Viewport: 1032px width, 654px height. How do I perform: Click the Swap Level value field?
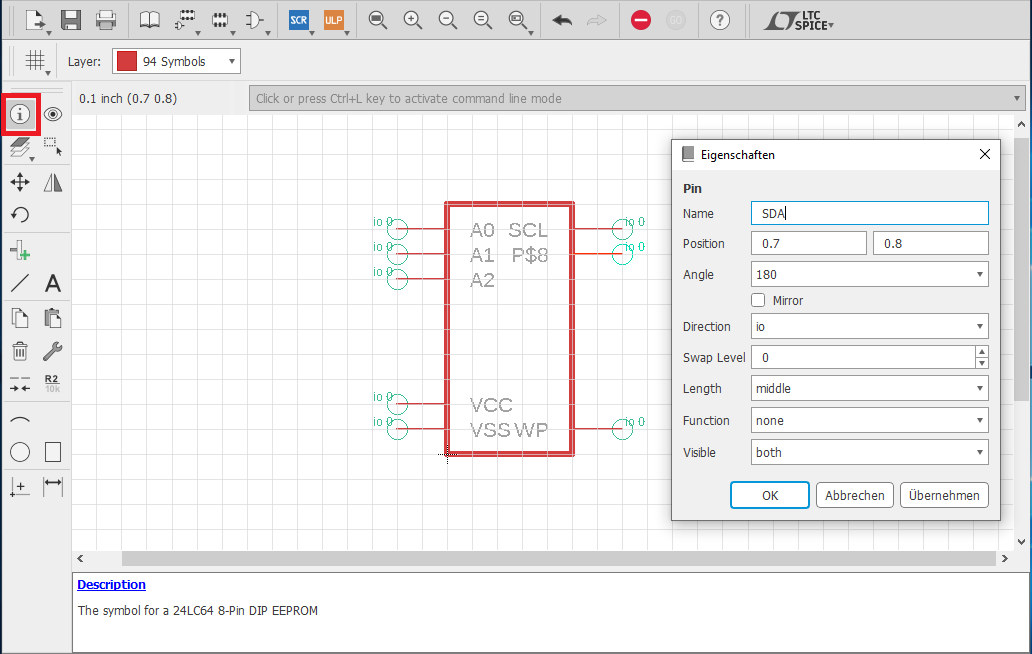click(x=863, y=357)
